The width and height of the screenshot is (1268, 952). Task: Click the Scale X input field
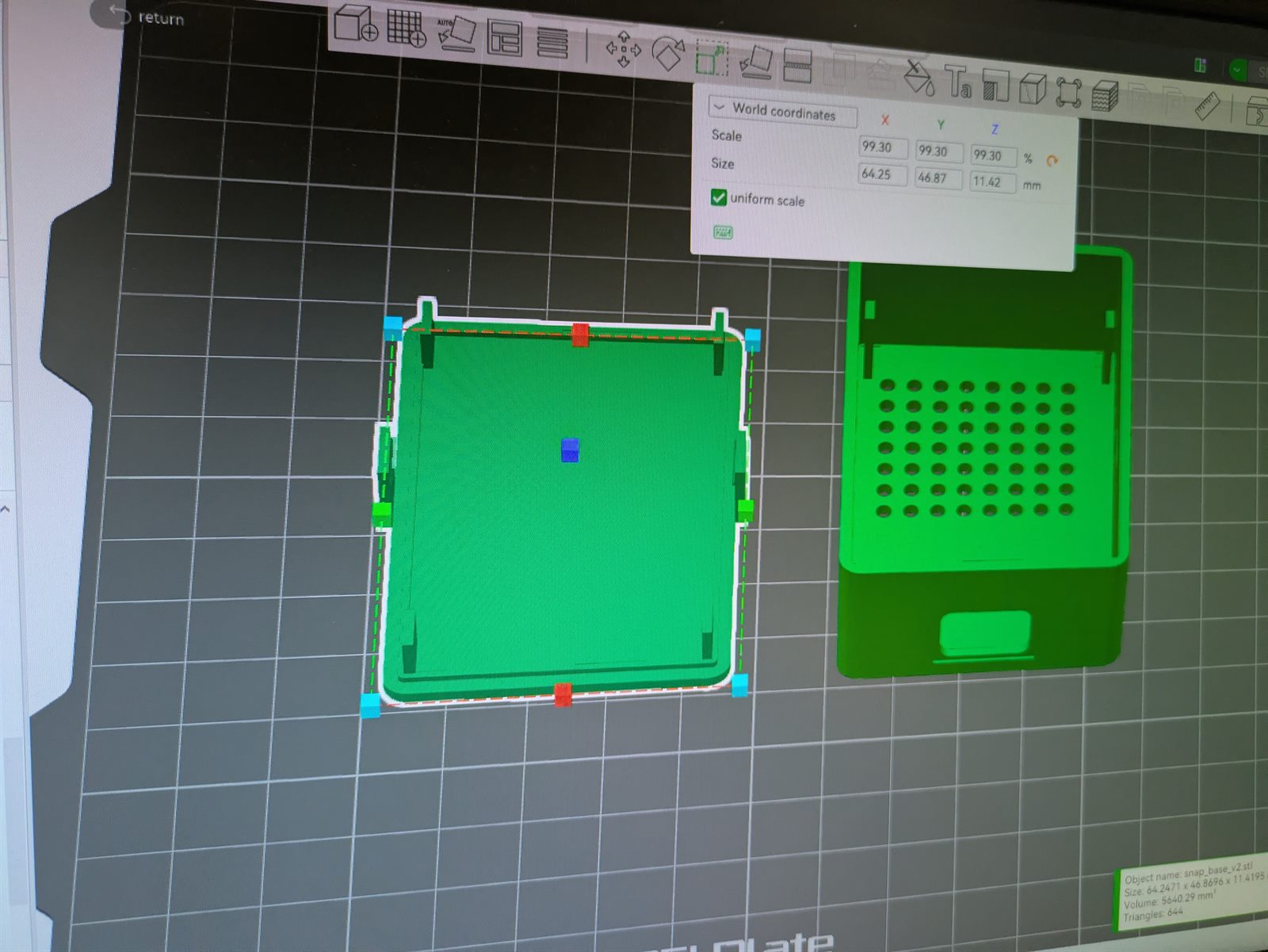pos(882,147)
